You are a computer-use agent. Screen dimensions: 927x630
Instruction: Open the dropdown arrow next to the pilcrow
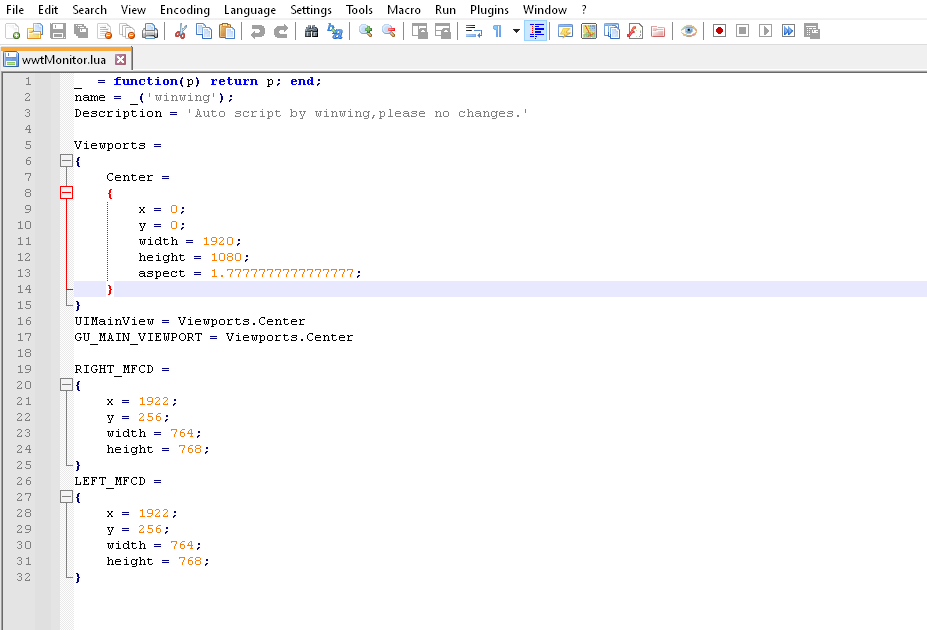point(516,31)
